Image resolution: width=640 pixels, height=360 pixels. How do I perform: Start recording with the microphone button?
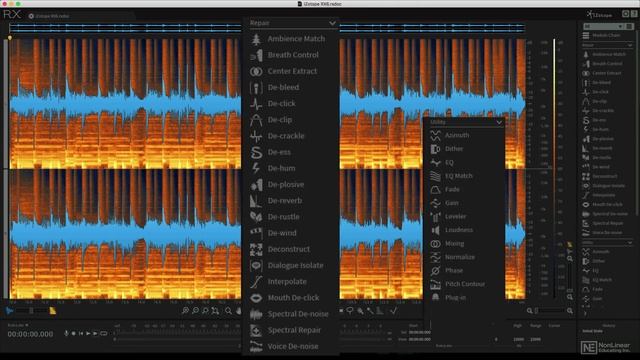(66, 334)
